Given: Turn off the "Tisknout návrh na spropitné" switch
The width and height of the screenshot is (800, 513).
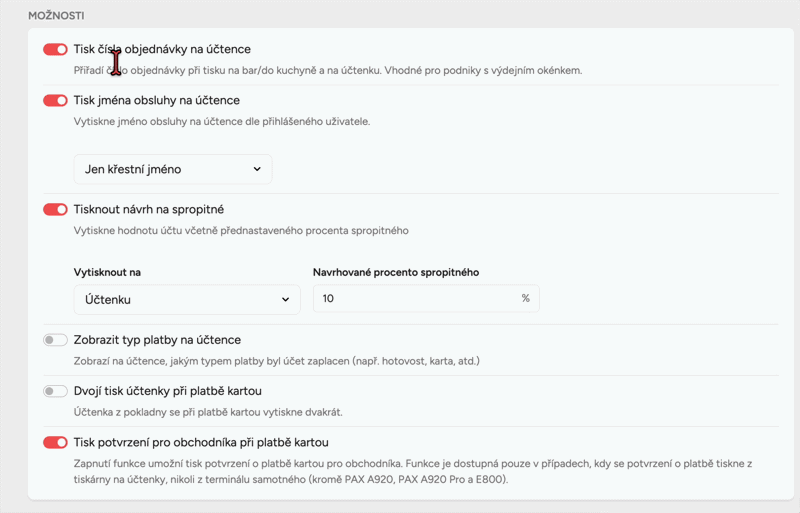Looking at the screenshot, I should click(55, 210).
